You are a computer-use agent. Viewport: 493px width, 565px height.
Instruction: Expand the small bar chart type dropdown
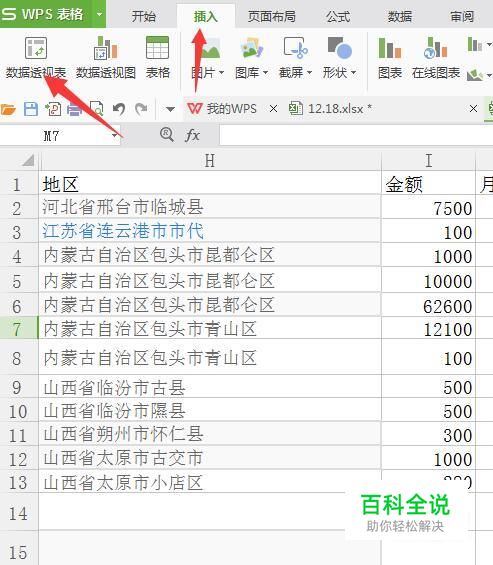[488, 45]
